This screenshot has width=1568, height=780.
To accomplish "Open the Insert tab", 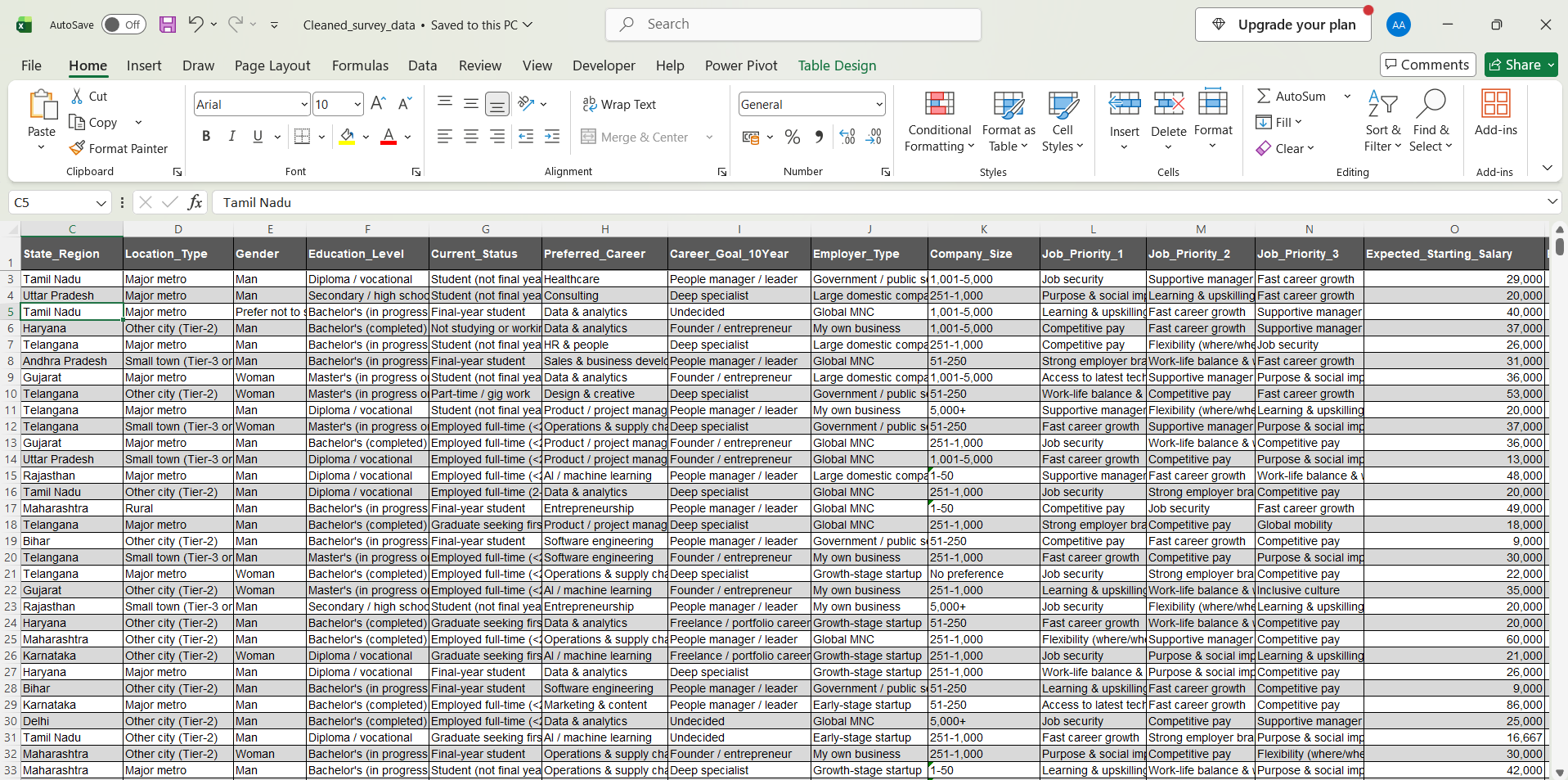I will point(144,65).
